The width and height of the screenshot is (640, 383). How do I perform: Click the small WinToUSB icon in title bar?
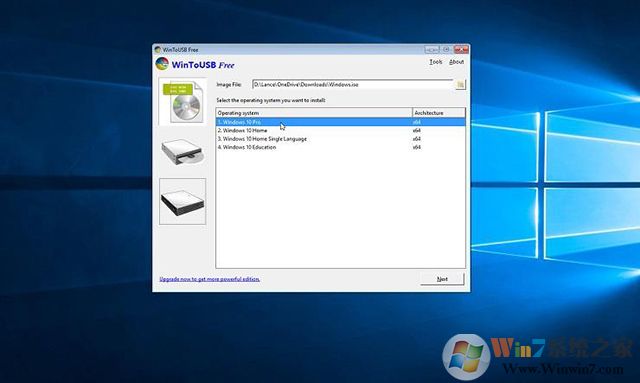point(158,50)
